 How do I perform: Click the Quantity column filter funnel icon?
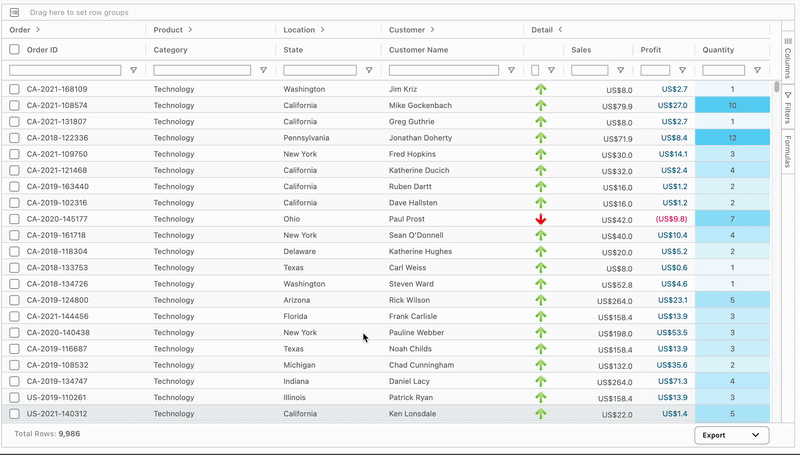pyautogui.click(x=757, y=70)
